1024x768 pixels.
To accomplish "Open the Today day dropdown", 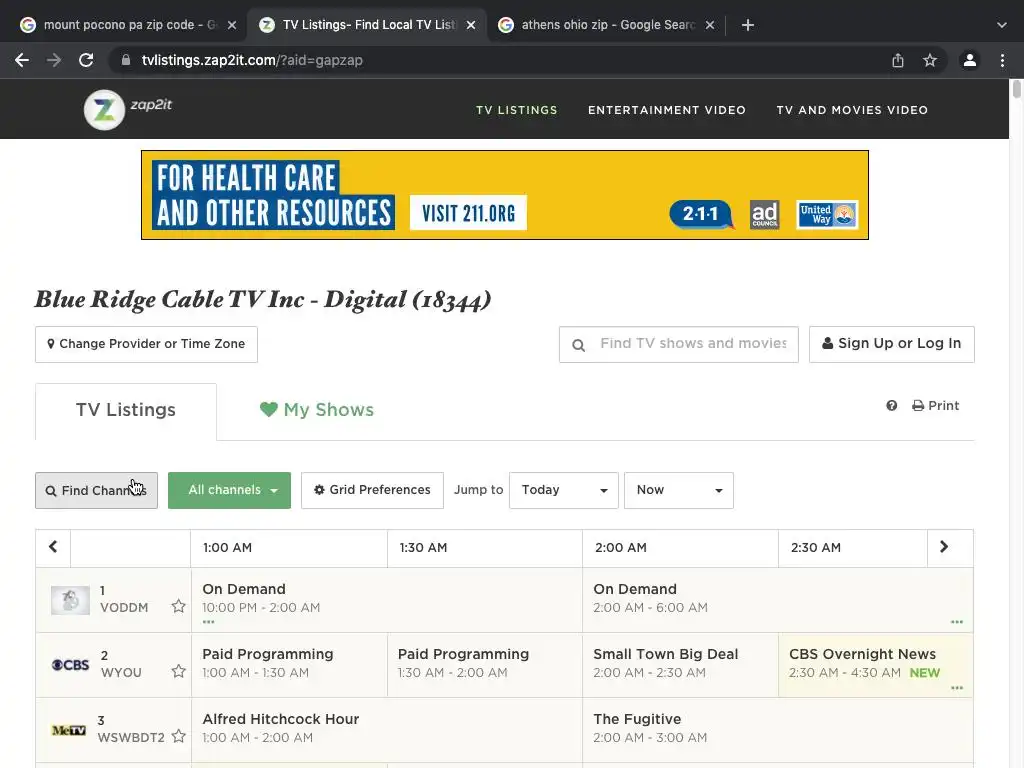I will click(x=564, y=490).
